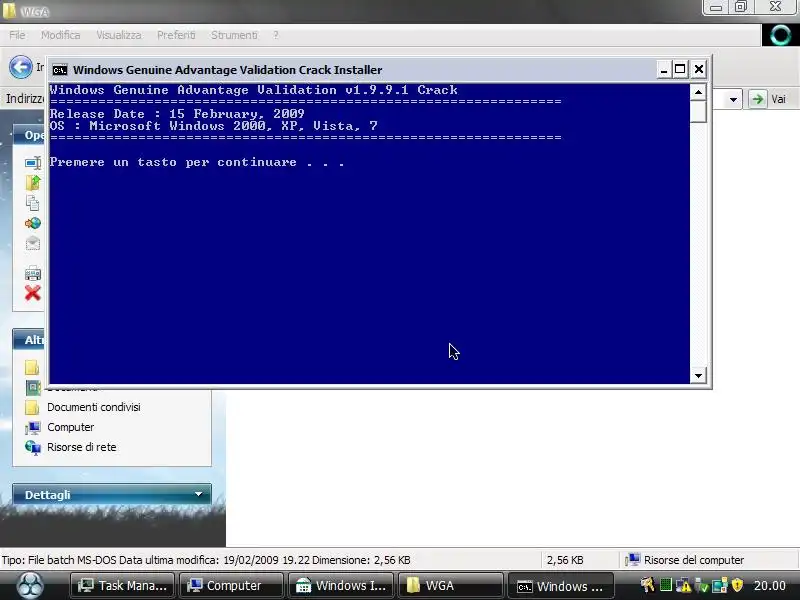The width and height of the screenshot is (800, 600).
Task: Click the console scrollbar thumb
Action: click(698, 111)
